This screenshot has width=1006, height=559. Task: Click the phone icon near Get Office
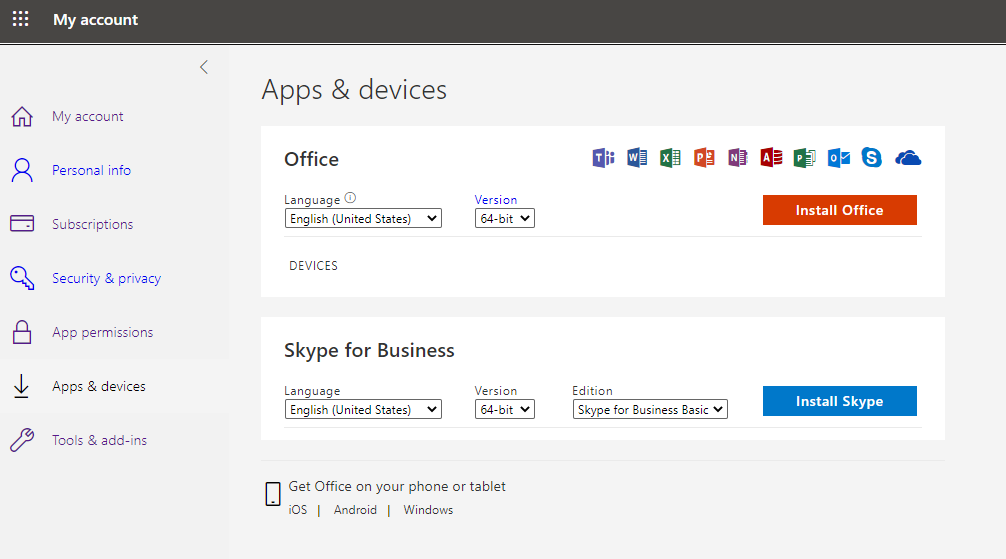pyautogui.click(x=273, y=494)
